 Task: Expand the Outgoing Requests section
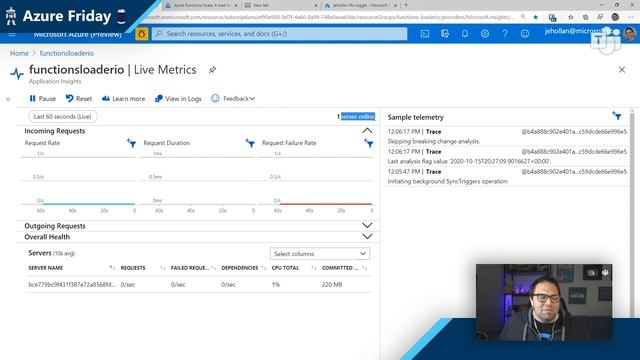point(367,225)
